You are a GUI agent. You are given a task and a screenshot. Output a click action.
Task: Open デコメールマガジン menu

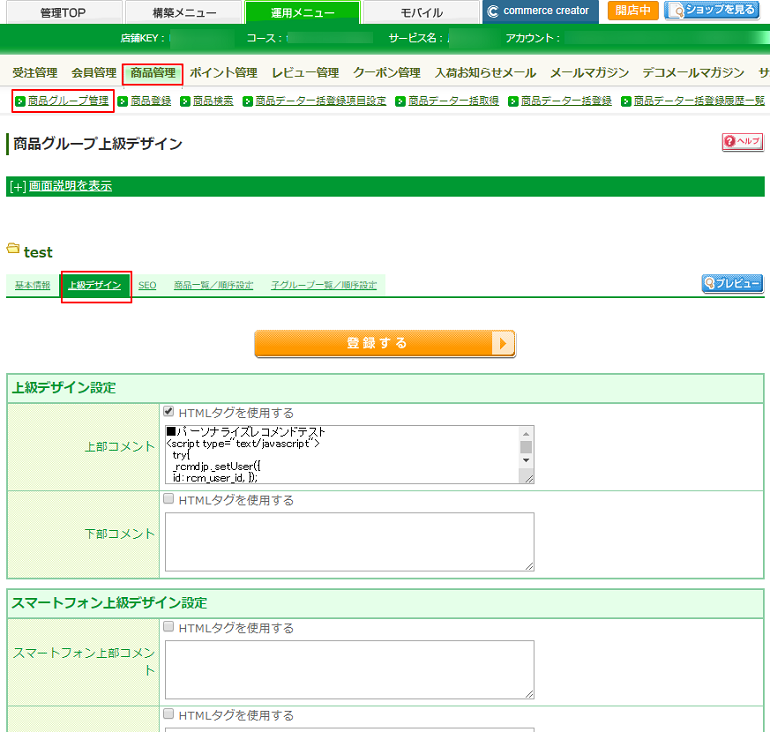click(x=693, y=73)
